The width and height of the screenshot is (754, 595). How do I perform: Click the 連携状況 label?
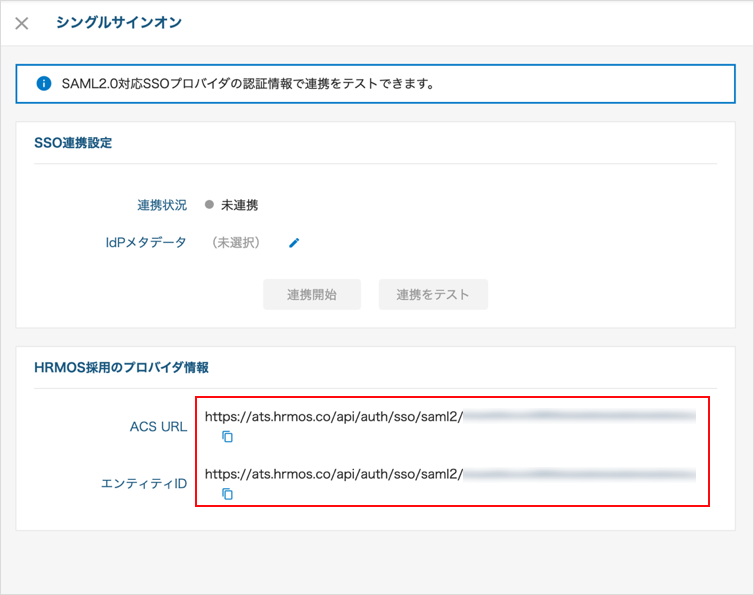162,205
